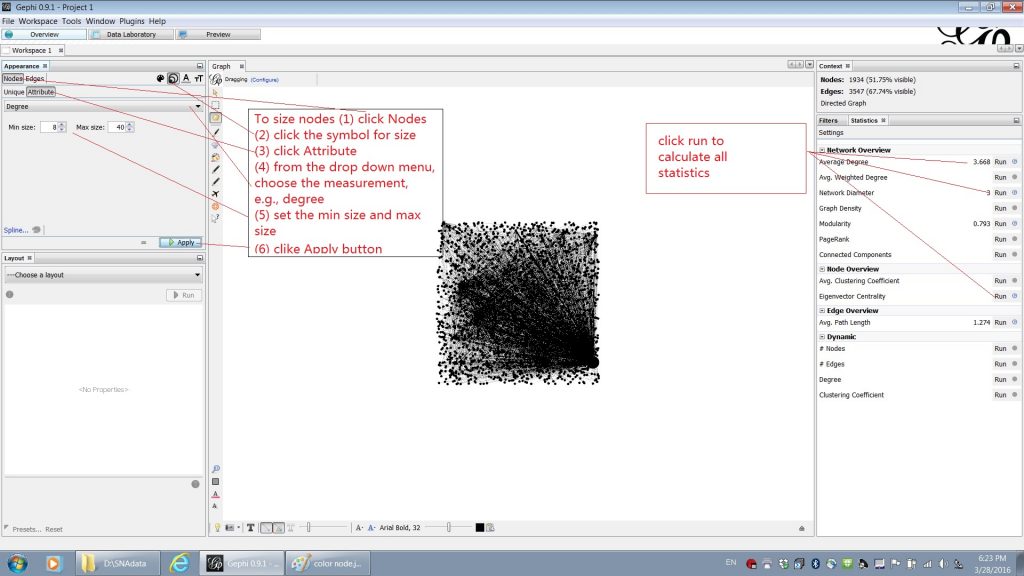Click the black label color swatch
The height and width of the screenshot is (576, 1024).
[480, 528]
